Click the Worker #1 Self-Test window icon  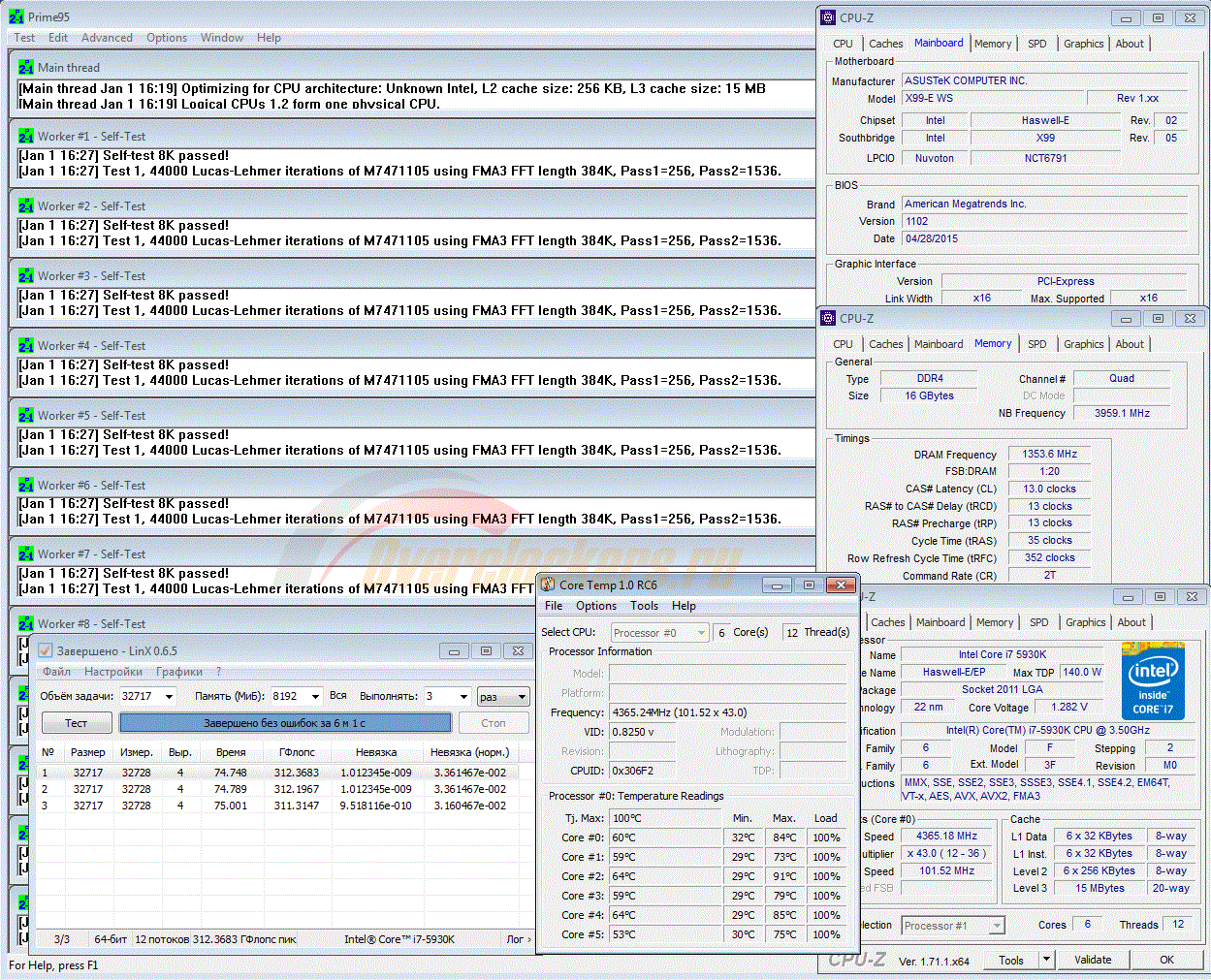click(x=26, y=137)
